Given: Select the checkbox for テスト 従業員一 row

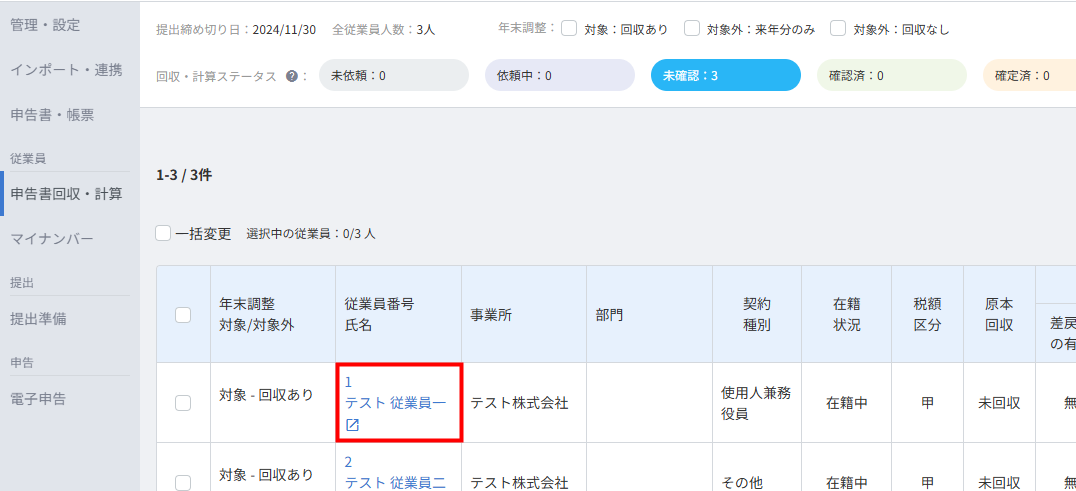Looking at the screenshot, I should [183, 403].
